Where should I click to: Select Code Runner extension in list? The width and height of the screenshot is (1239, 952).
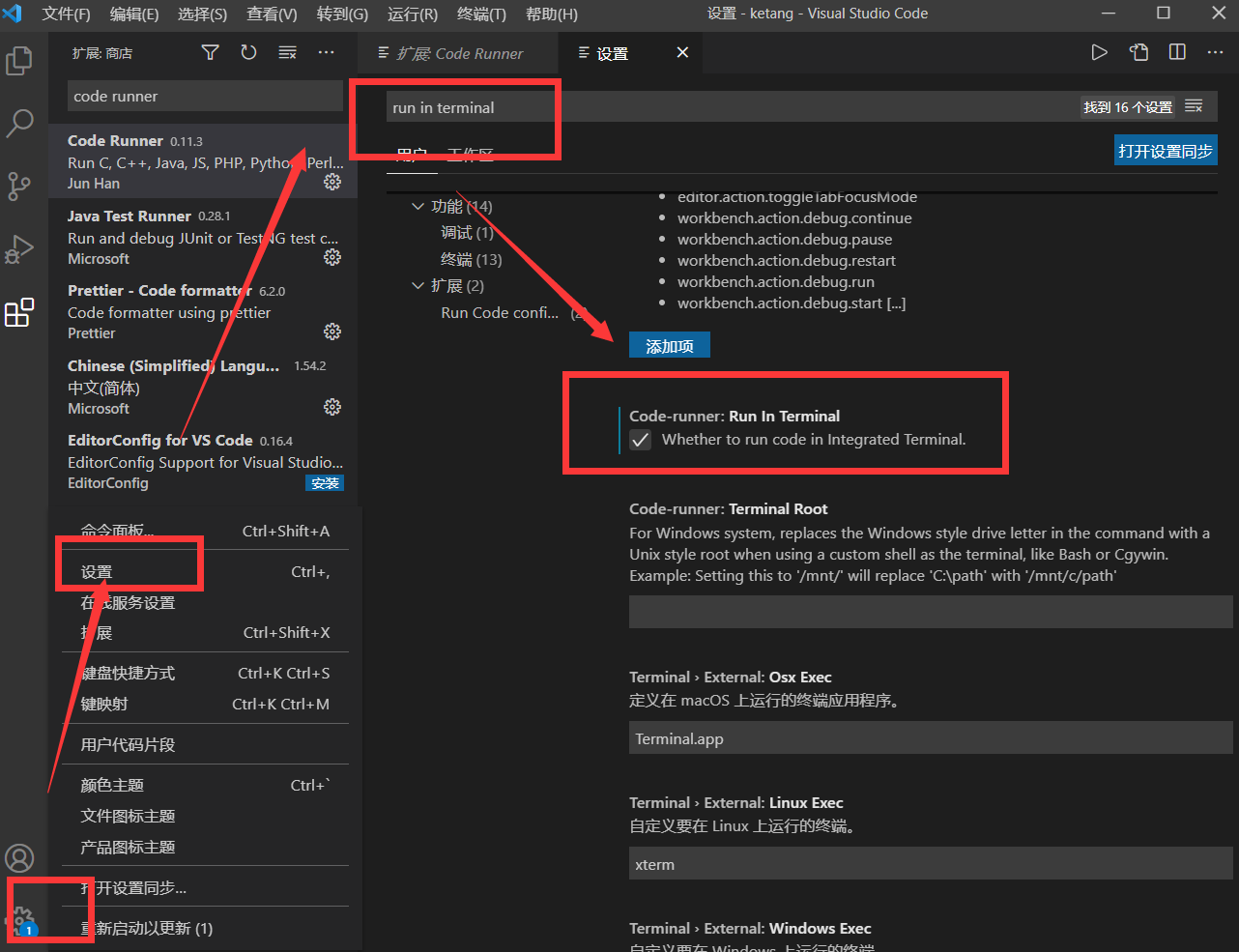(x=203, y=161)
